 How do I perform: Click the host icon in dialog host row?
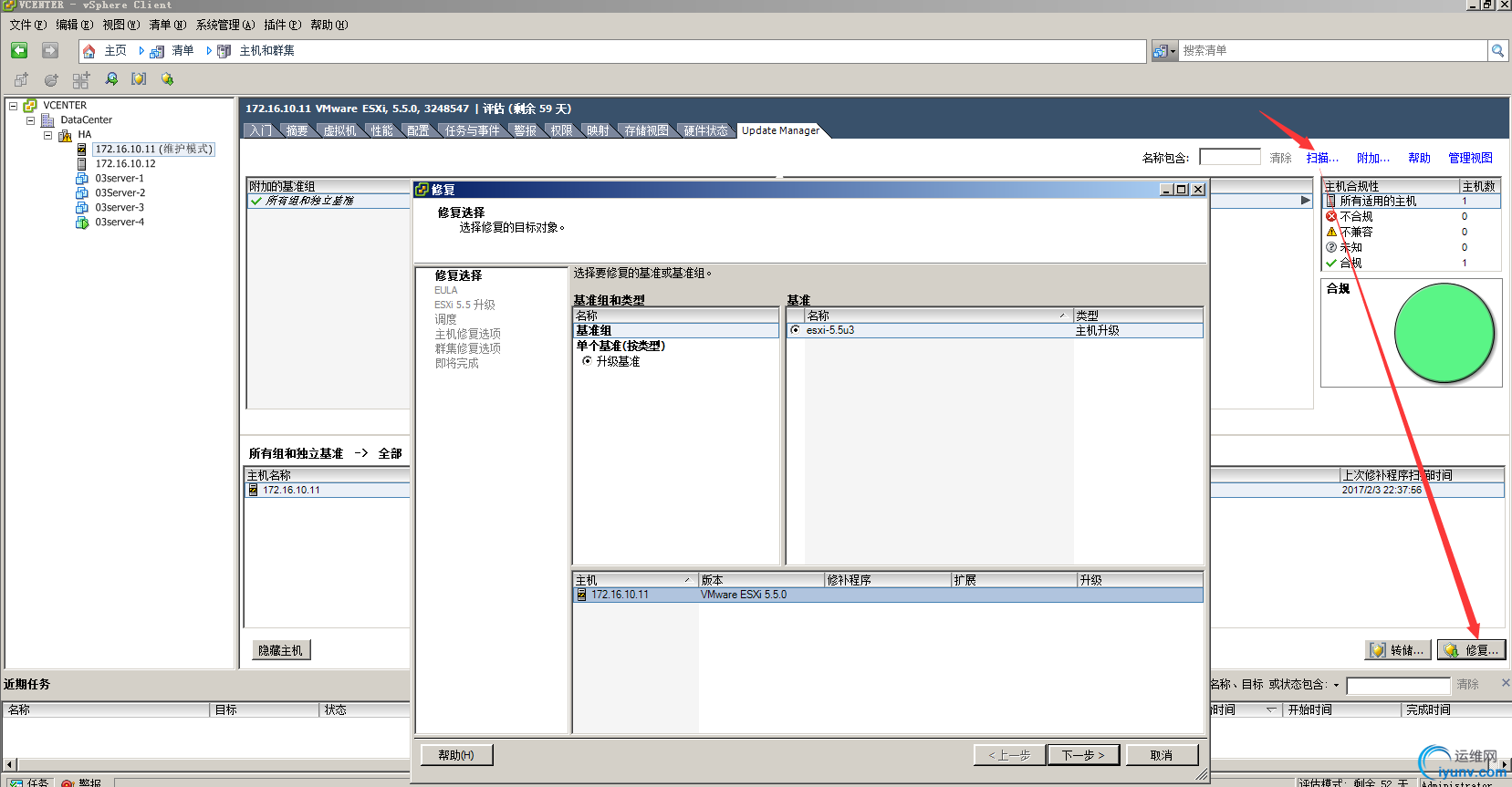[x=581, y=595]
